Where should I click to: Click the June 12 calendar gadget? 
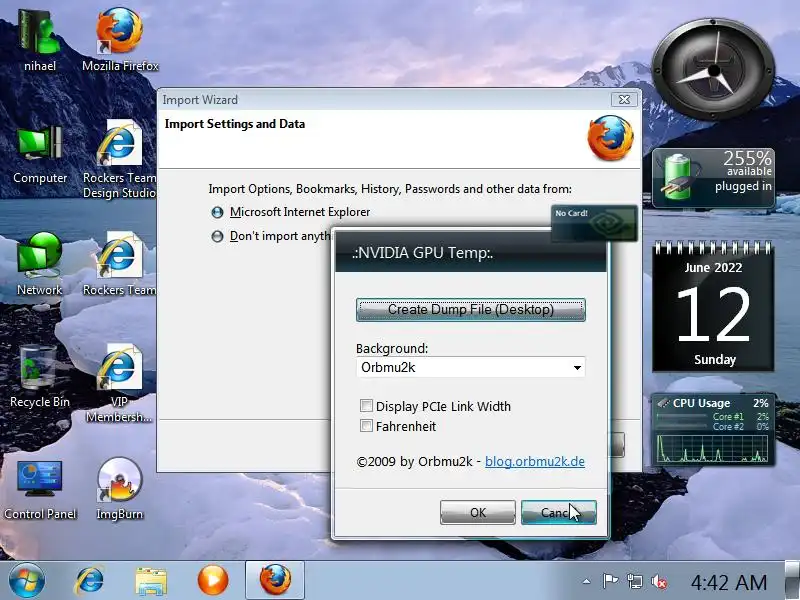[x=714, y=306]
